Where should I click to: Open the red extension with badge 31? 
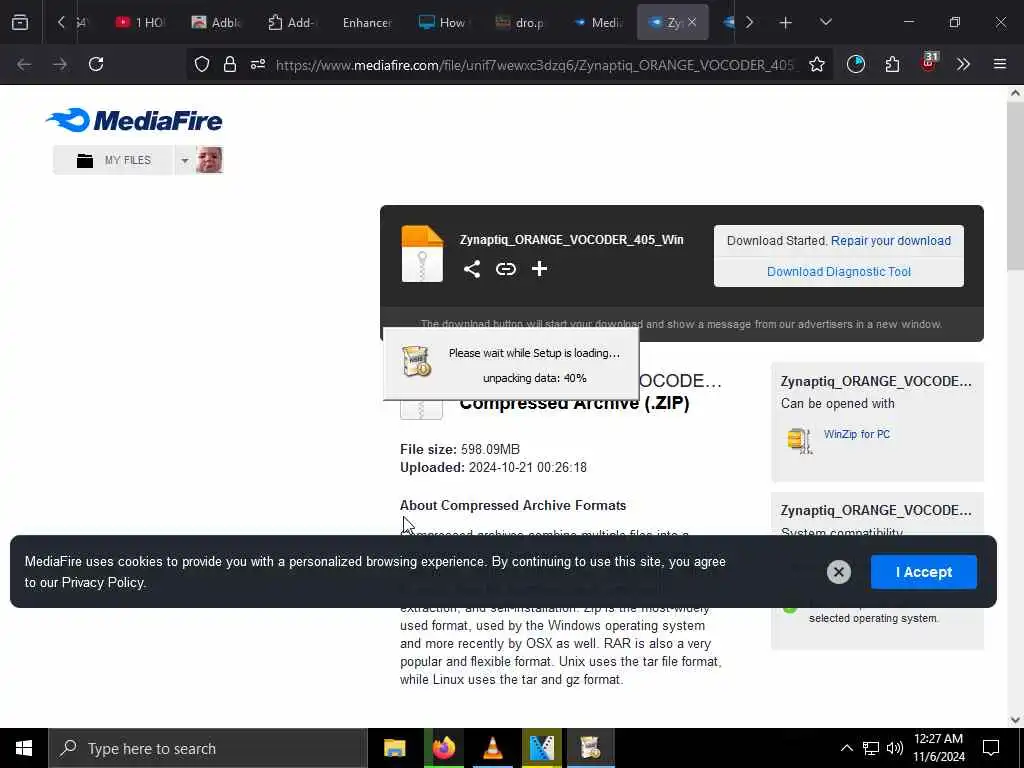coord(929,62)
